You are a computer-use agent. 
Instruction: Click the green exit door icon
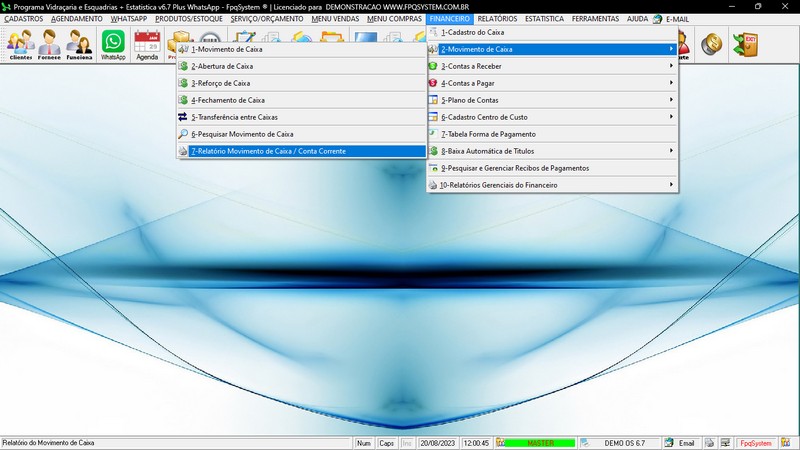(x=745, y=43)
